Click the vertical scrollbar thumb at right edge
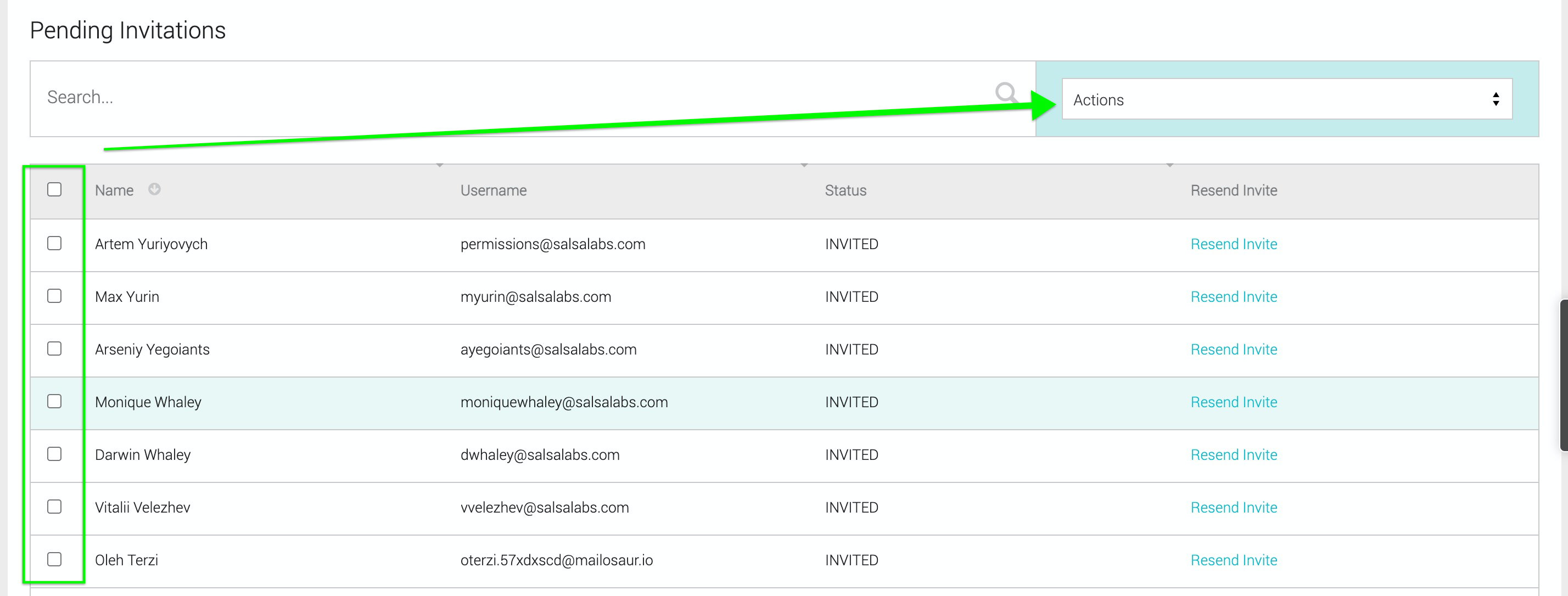The image size is (1568, 596). point(1564,375)
